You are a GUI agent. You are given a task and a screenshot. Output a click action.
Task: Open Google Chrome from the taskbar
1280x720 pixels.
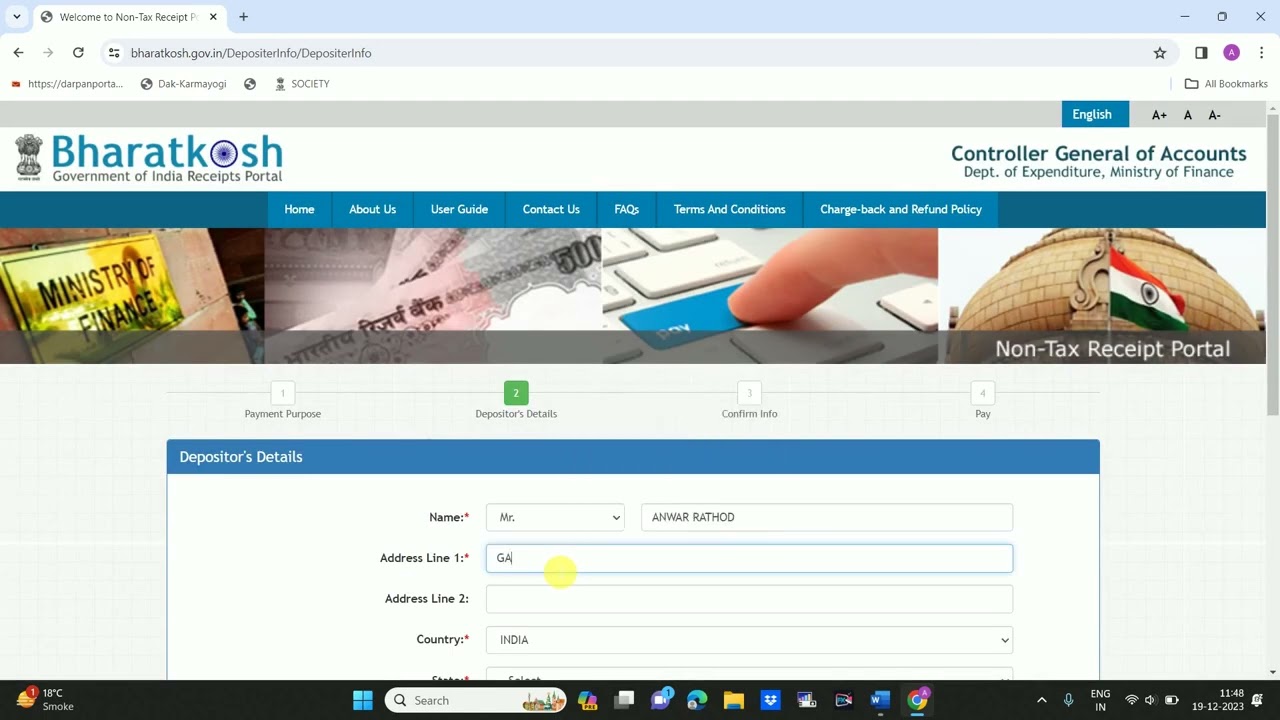click(x=917, y=700)
